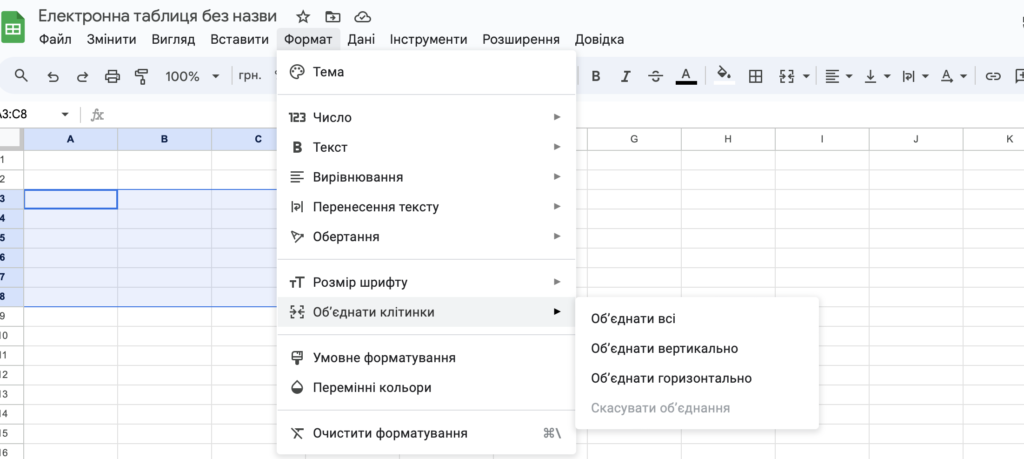Open the Файл menu
Screen dimensions: 1024x459
click(56, 39)
